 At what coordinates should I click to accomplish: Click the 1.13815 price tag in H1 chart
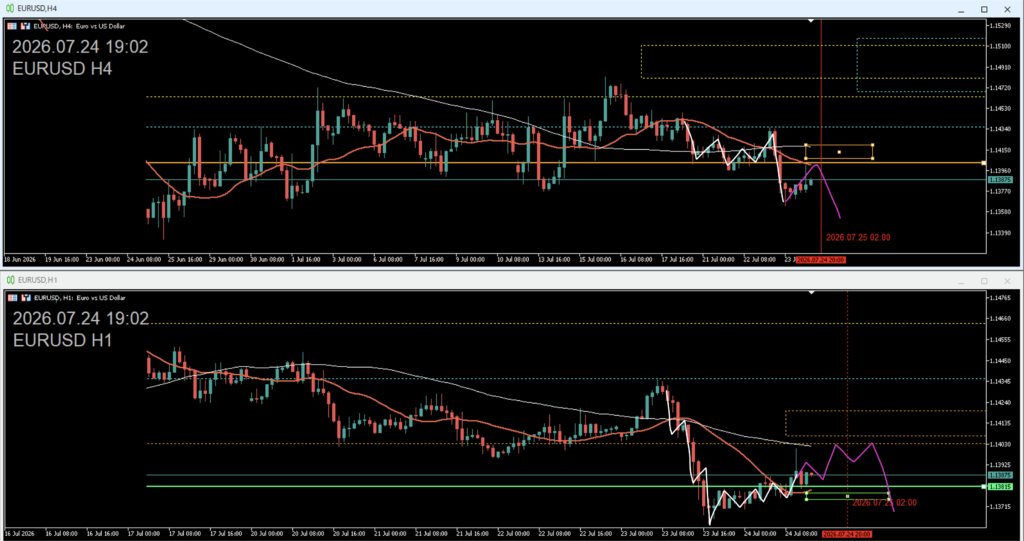click(x=1000, y=486)
